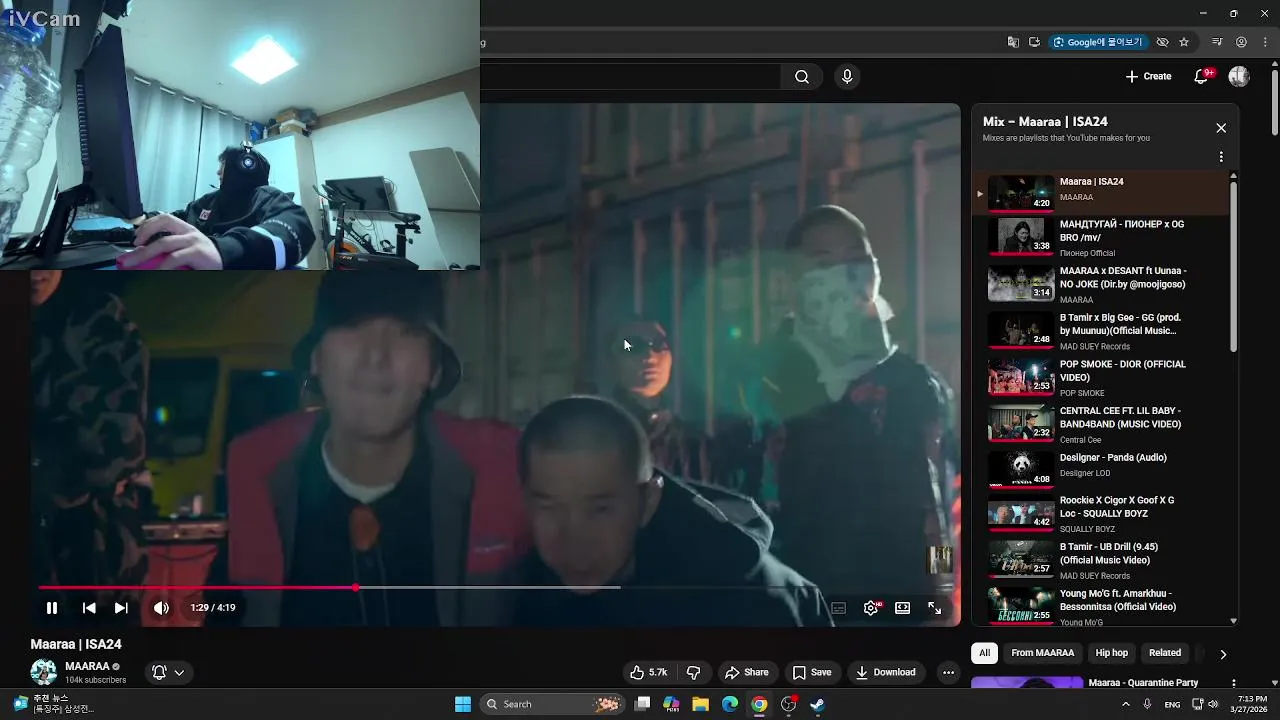Click the Create button
Viewport: 1280px width, 720px height.
click(x=1148, y=76)
